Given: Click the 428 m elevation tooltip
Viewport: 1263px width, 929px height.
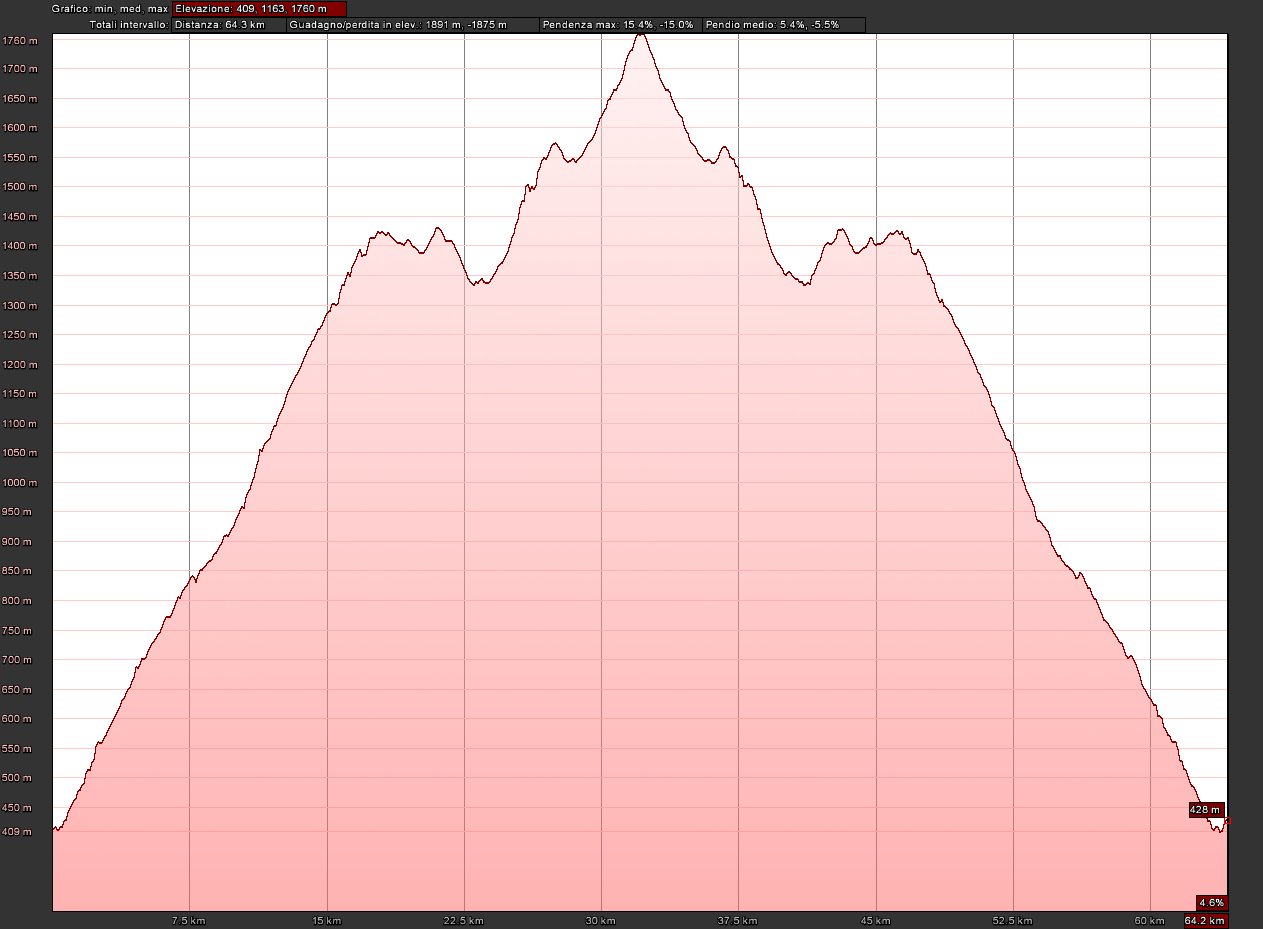Looking at the screenshot, I should 1206,809.
